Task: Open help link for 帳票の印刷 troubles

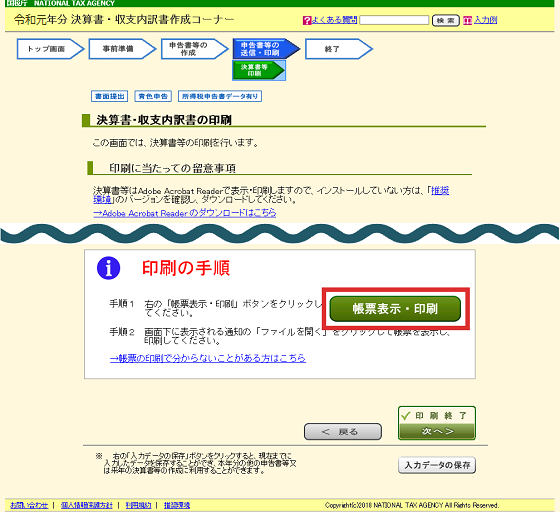Action: 208,358
